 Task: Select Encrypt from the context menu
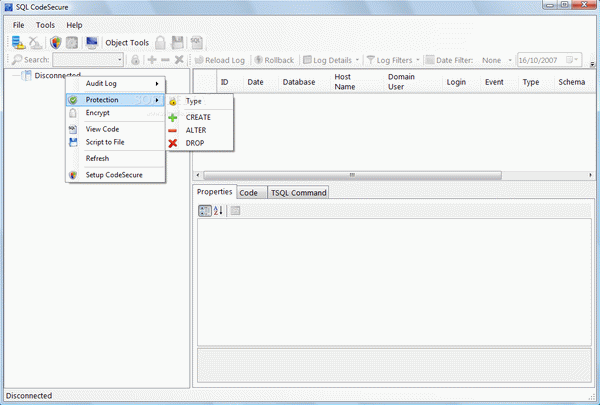(115, 113)
